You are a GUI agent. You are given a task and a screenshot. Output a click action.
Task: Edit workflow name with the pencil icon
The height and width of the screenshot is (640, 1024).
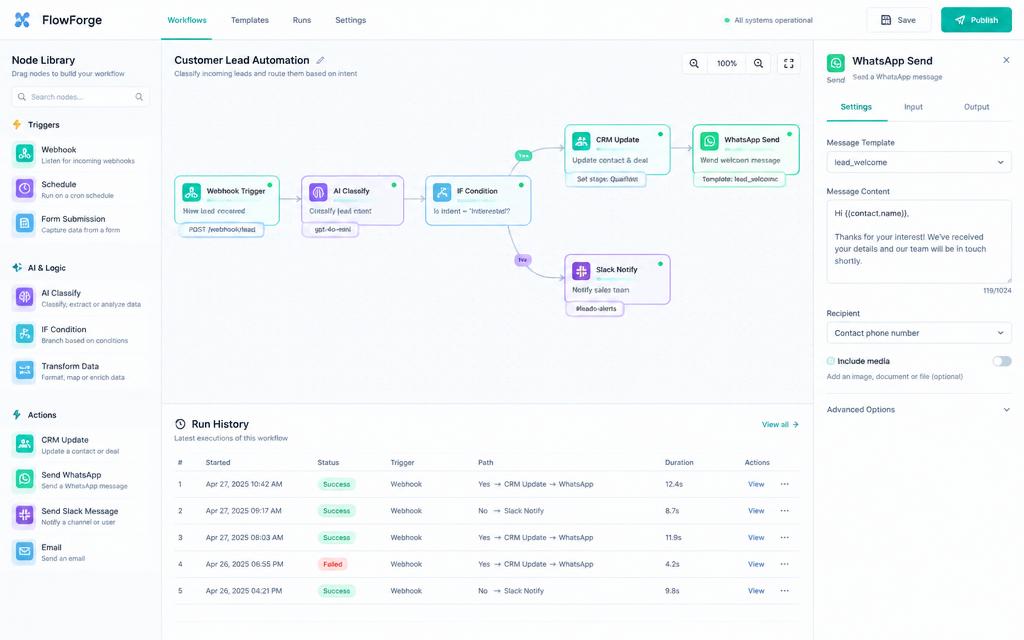point(320,60)
